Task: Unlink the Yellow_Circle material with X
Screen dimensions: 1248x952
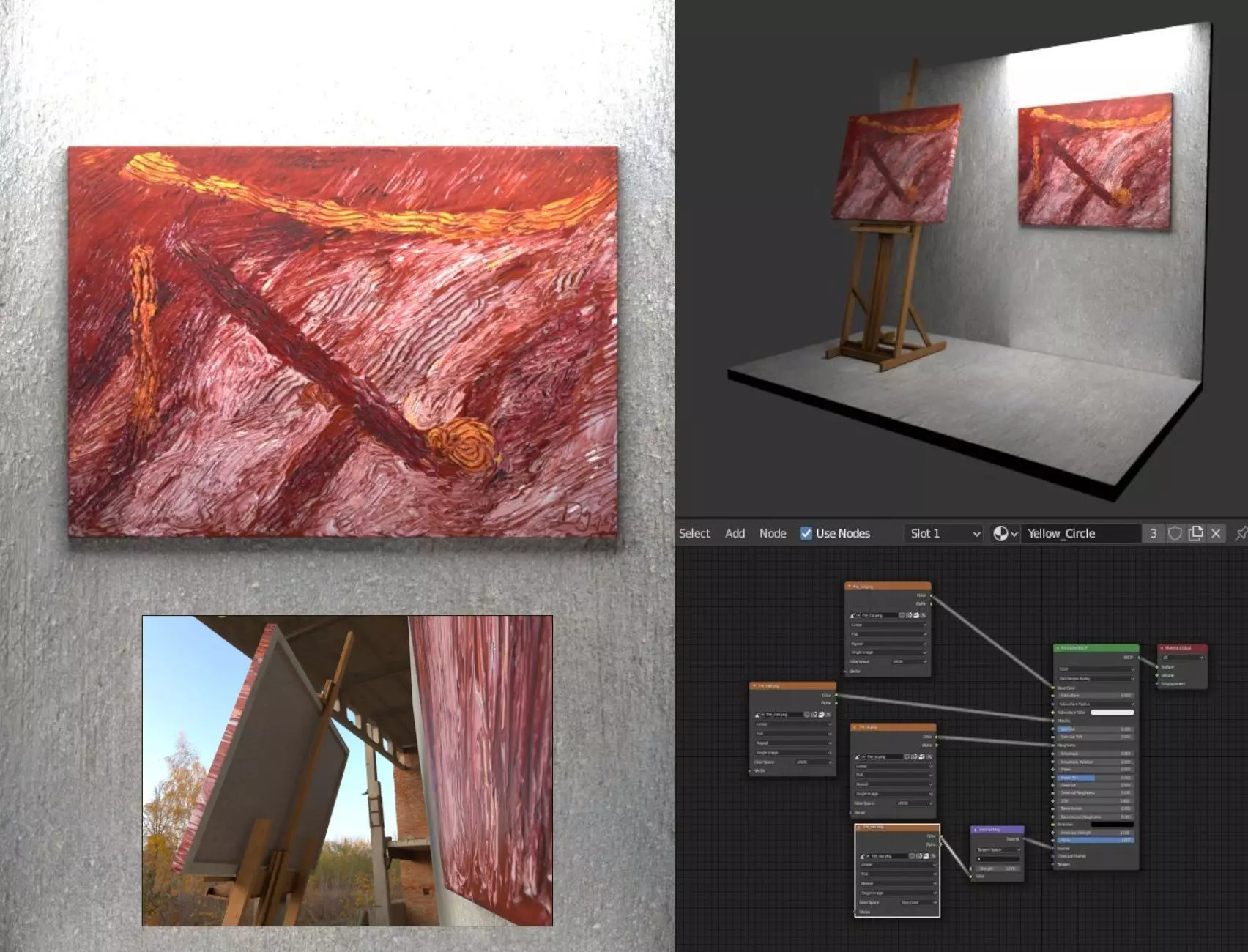Action: (x=1216, y=533)
